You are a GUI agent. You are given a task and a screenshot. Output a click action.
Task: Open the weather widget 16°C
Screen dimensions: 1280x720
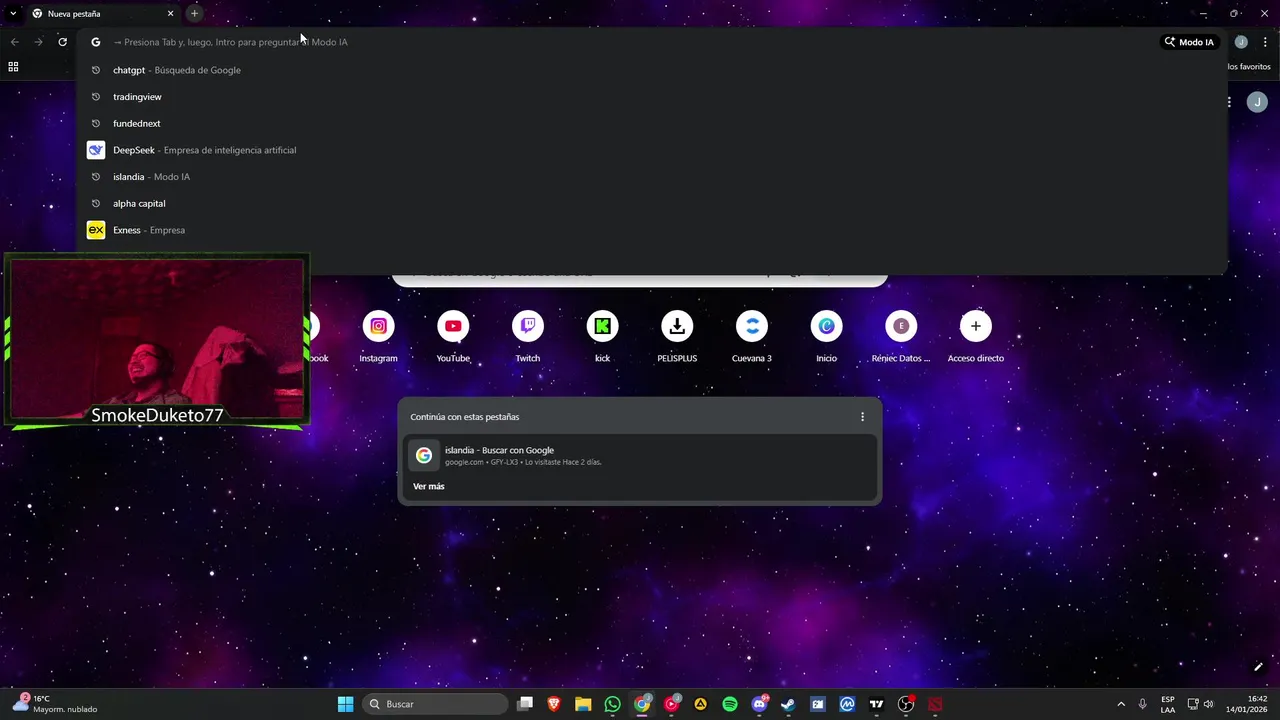[55, 704]
